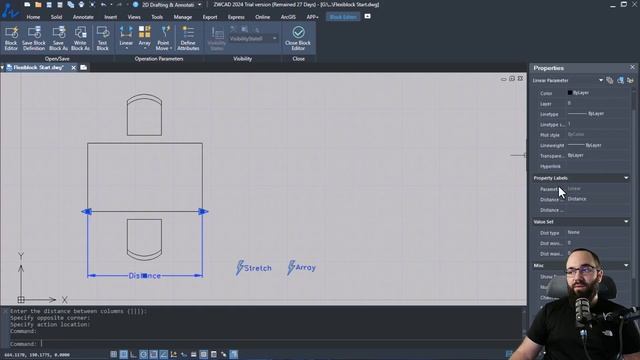Click the Open folder icon in quick access
The image size is (640, 360).
point(38,4)
